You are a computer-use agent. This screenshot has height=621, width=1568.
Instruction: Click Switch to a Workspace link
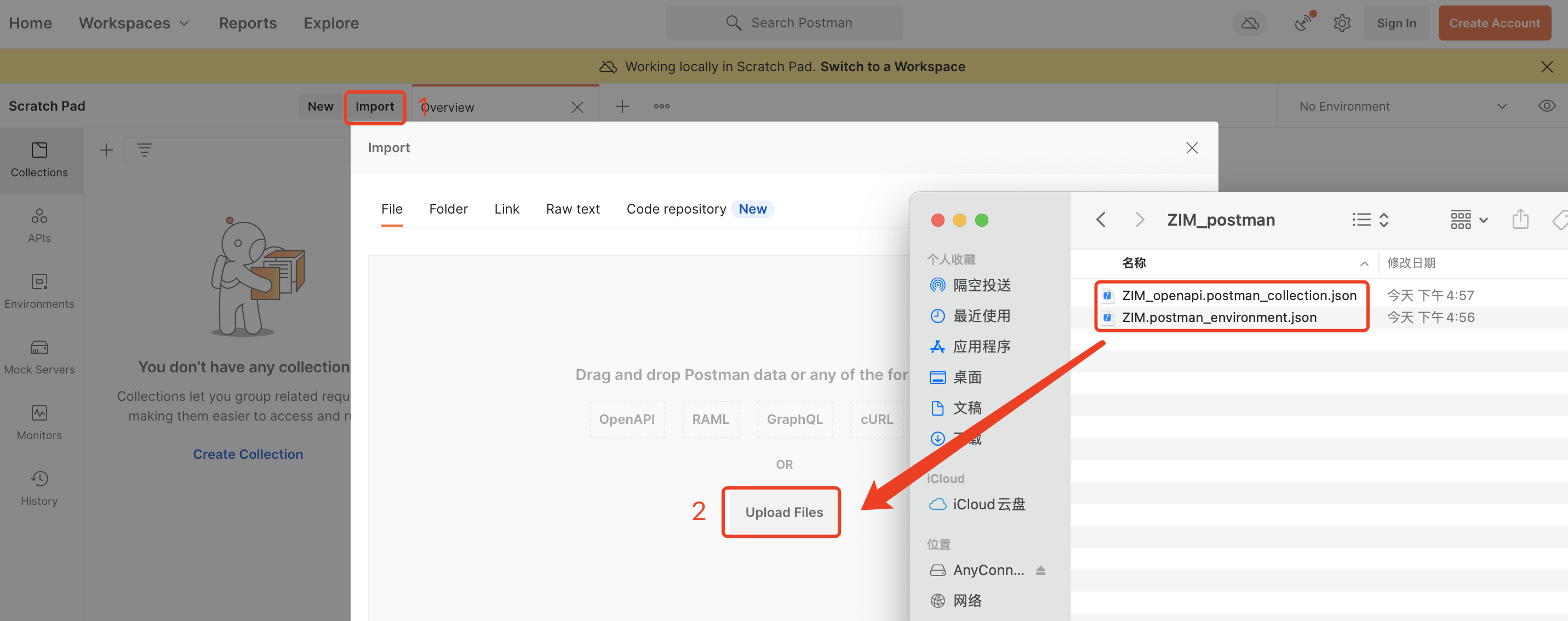(892, 66)
